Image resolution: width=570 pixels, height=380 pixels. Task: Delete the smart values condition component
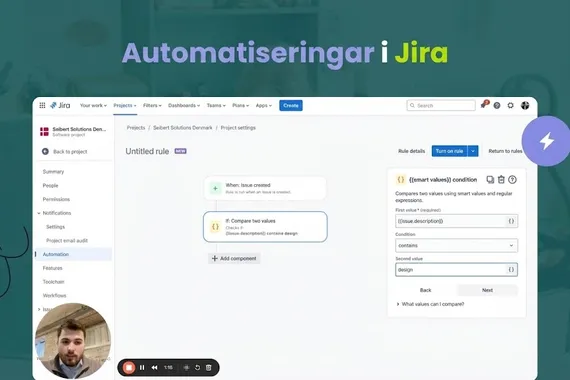[501, 179]
